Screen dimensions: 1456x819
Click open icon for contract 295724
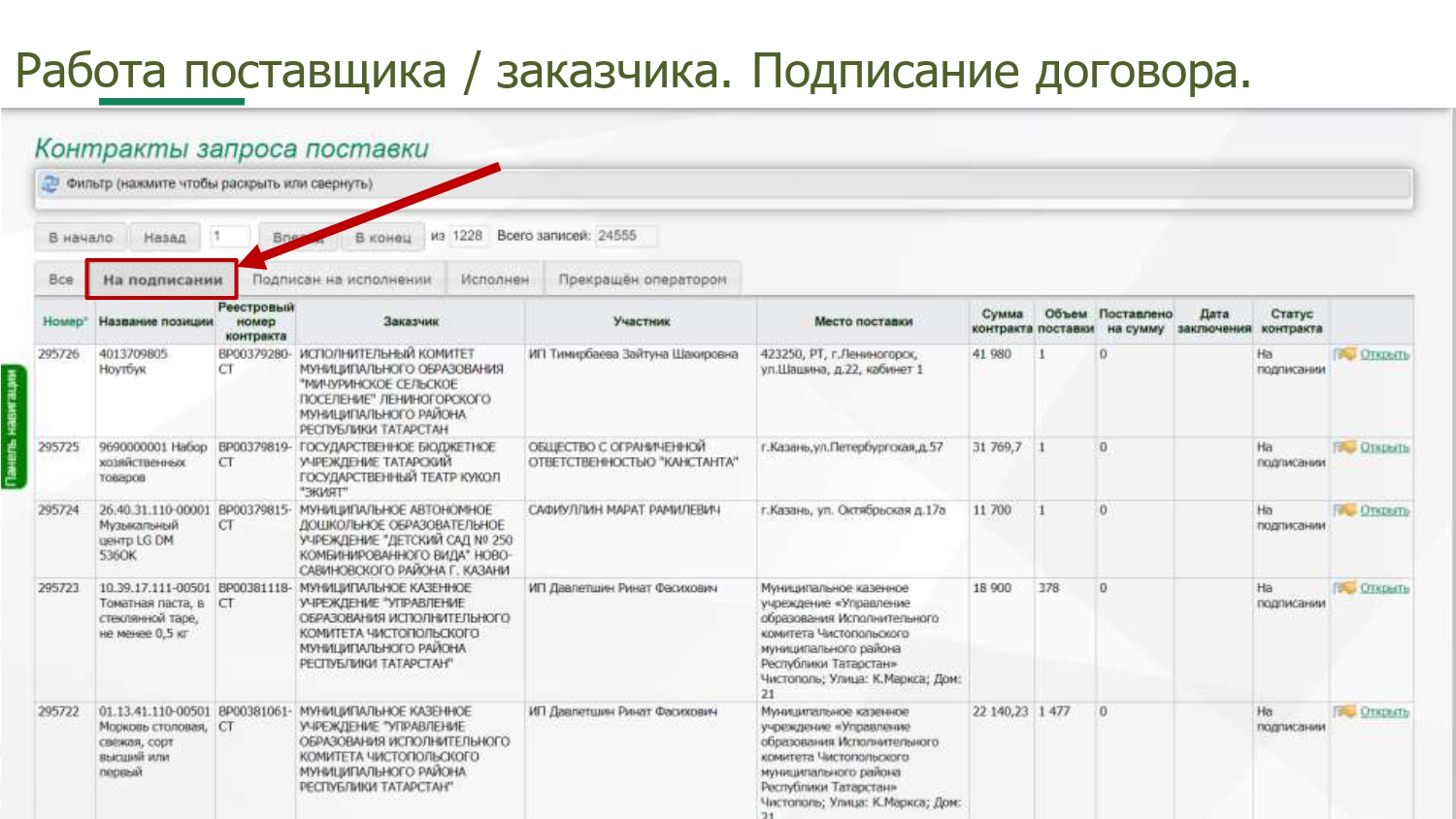1344,510
